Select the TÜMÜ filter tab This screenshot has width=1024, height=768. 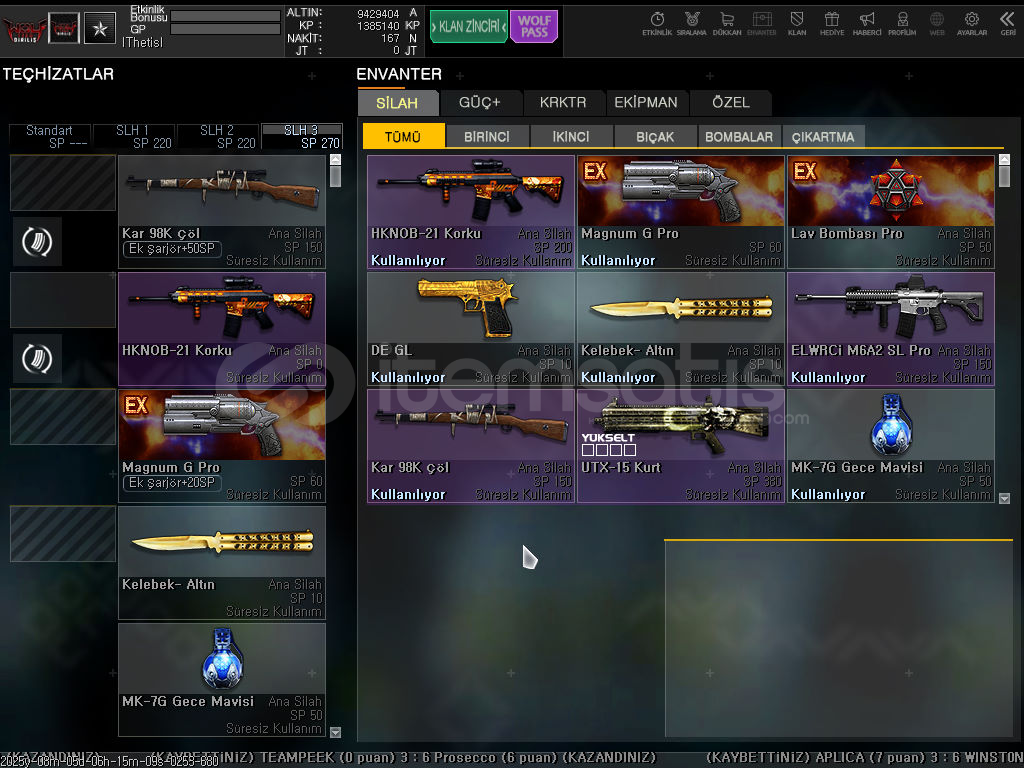(x=403, y=136)
